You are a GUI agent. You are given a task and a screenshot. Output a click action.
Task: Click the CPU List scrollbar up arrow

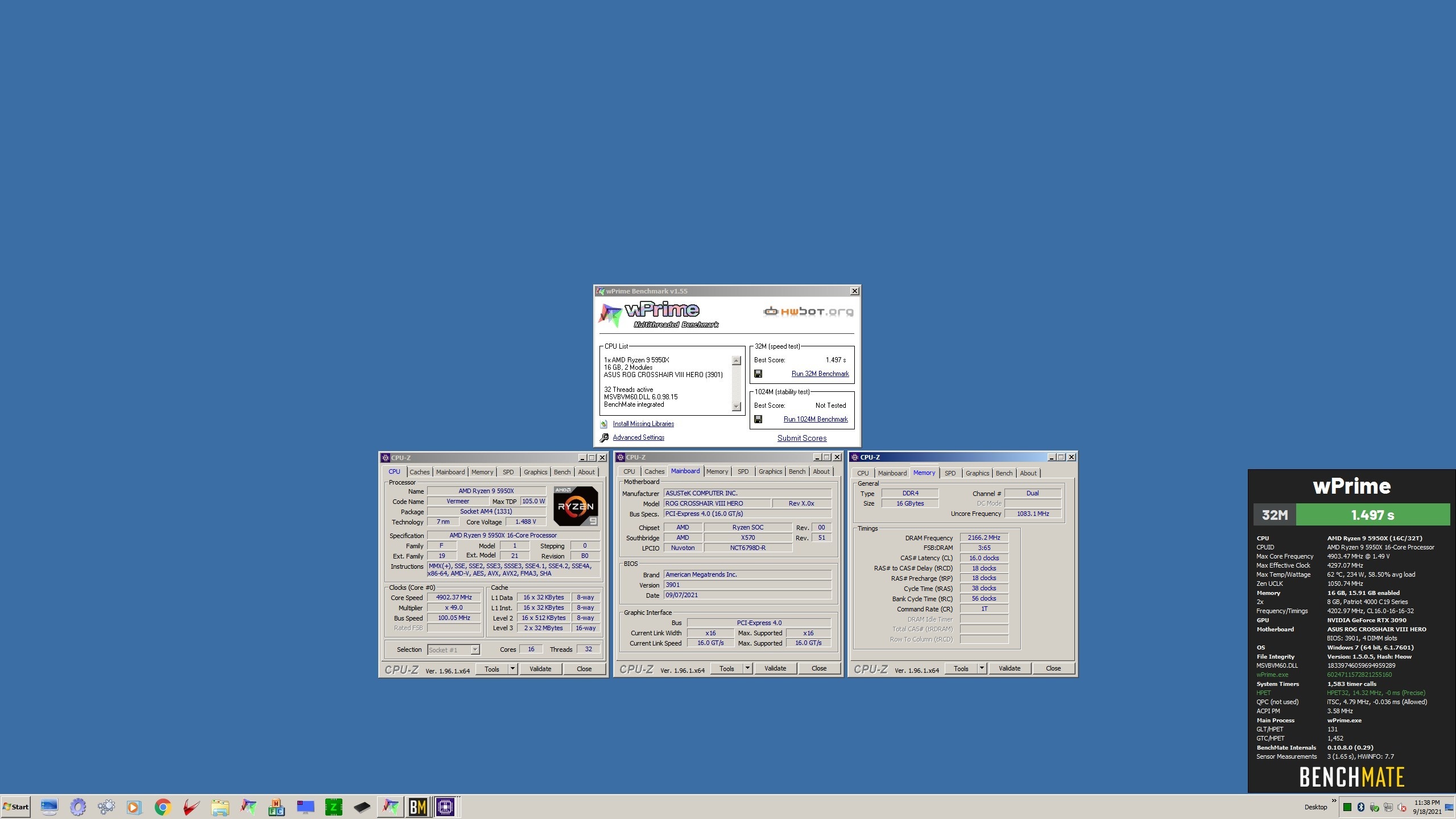point(737,361)
